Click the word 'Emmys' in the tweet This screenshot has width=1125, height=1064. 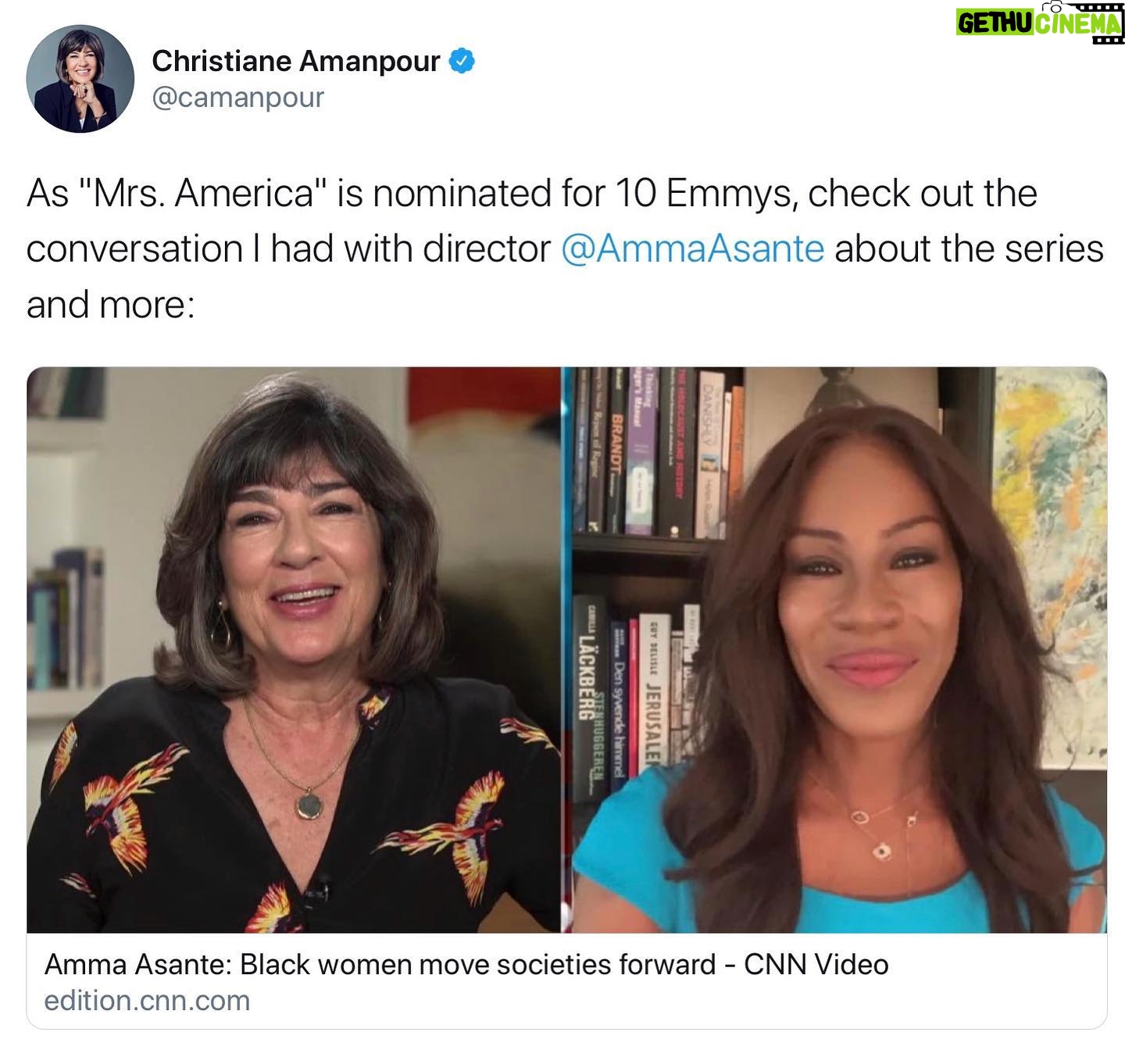coord(730,194)
